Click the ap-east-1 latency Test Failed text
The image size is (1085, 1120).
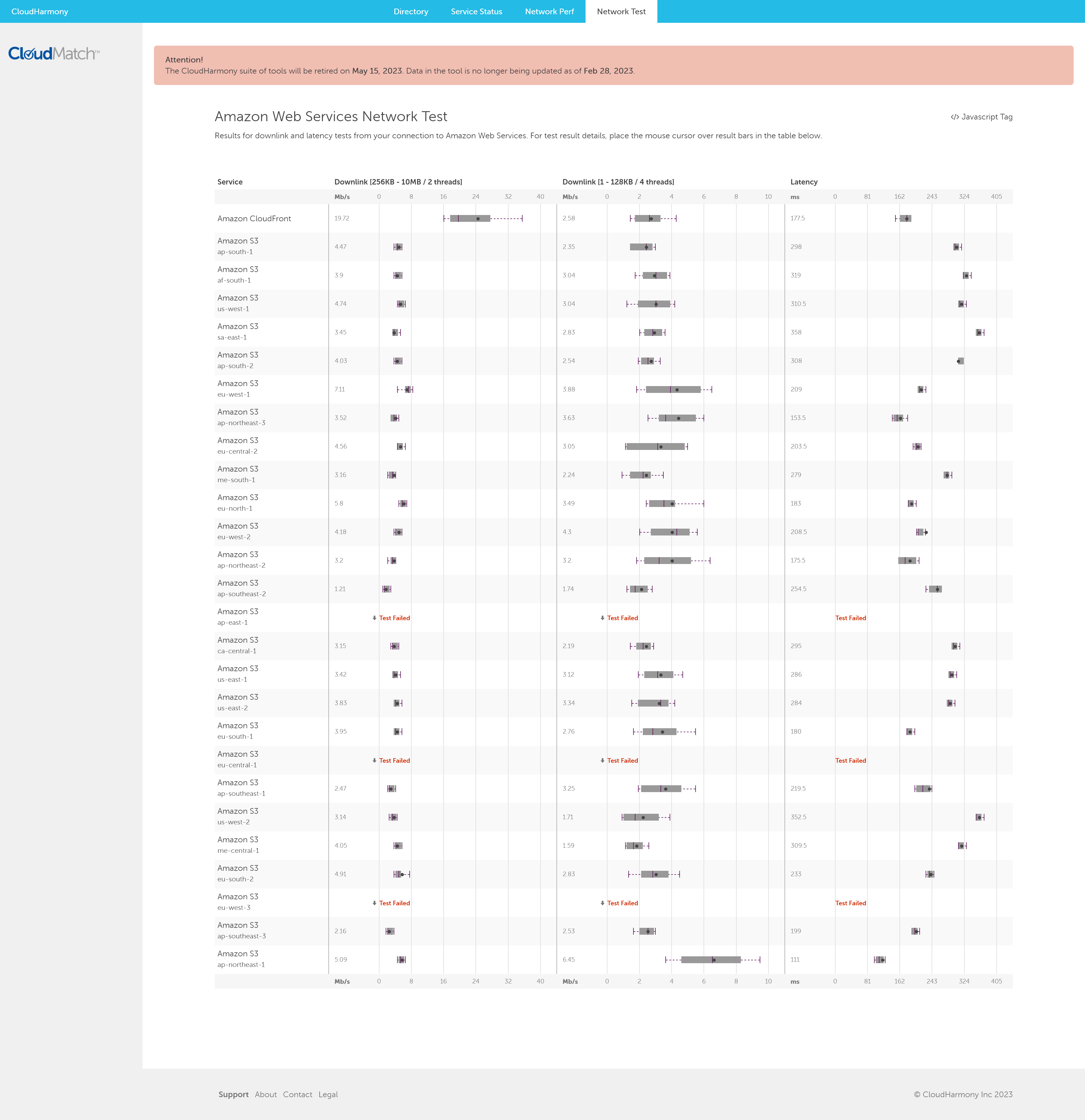[x=850, y=618]
